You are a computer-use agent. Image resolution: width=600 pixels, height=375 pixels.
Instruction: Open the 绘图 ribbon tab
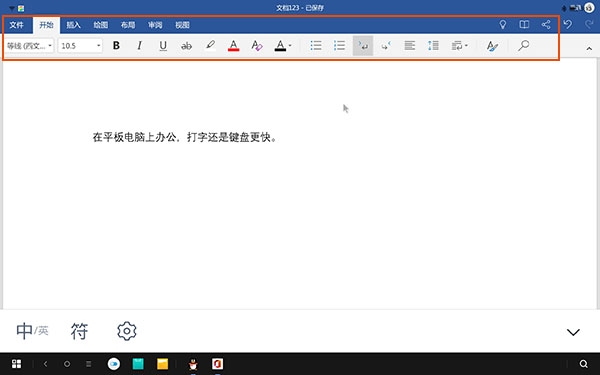[x=101, y=25]
